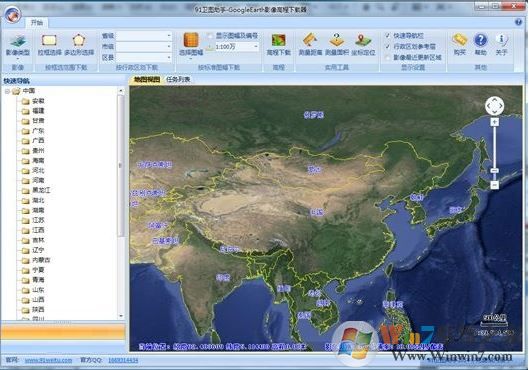Enable the 影像最近更新区域 checkbox
The height and width of the screenshot is (370, 529).
[x=388, y=57]
